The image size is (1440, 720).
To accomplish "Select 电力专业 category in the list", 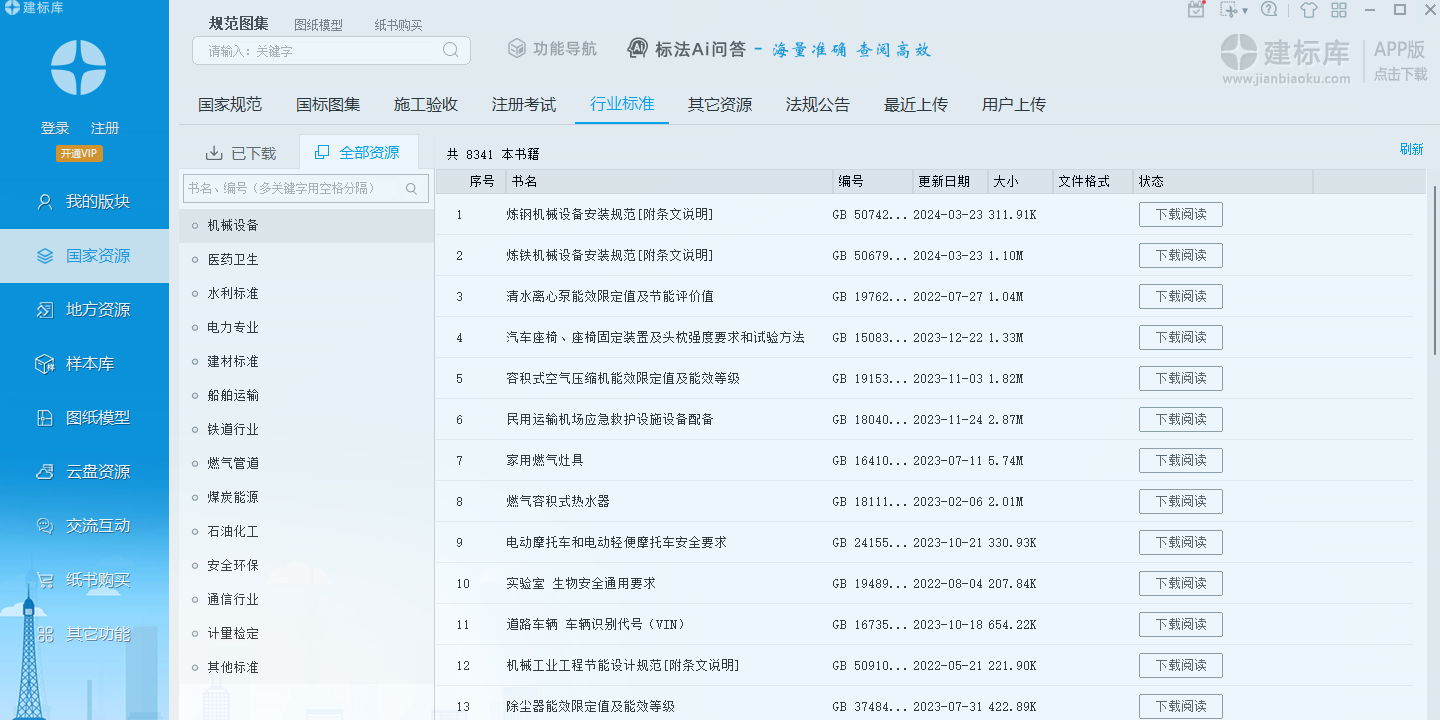I will (233, 327).
